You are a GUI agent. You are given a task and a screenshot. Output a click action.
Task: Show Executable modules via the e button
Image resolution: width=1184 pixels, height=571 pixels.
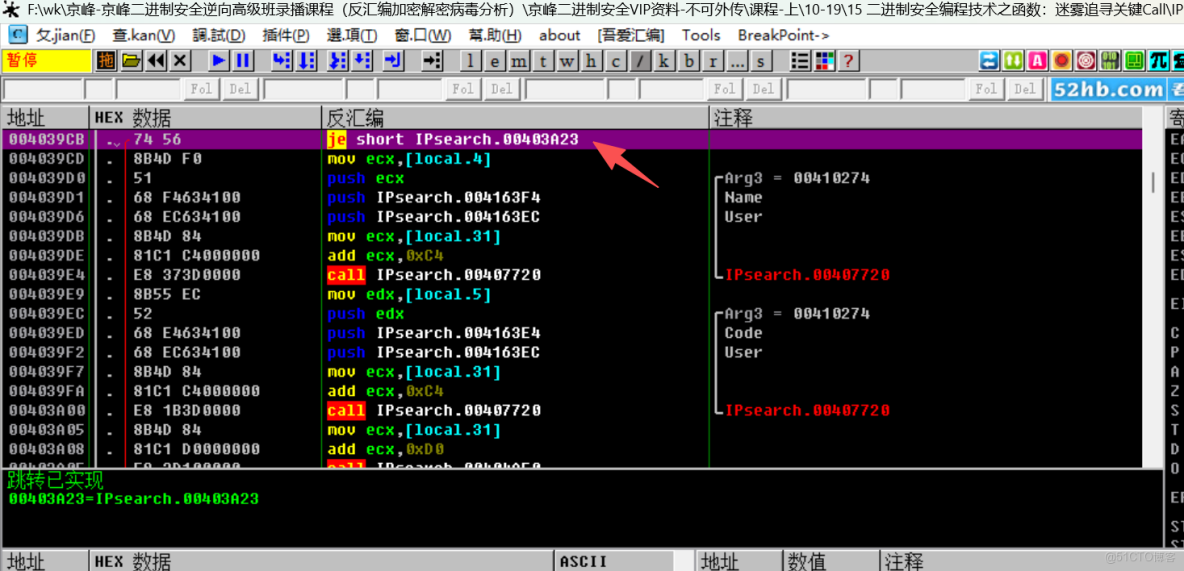click(494, 61)
